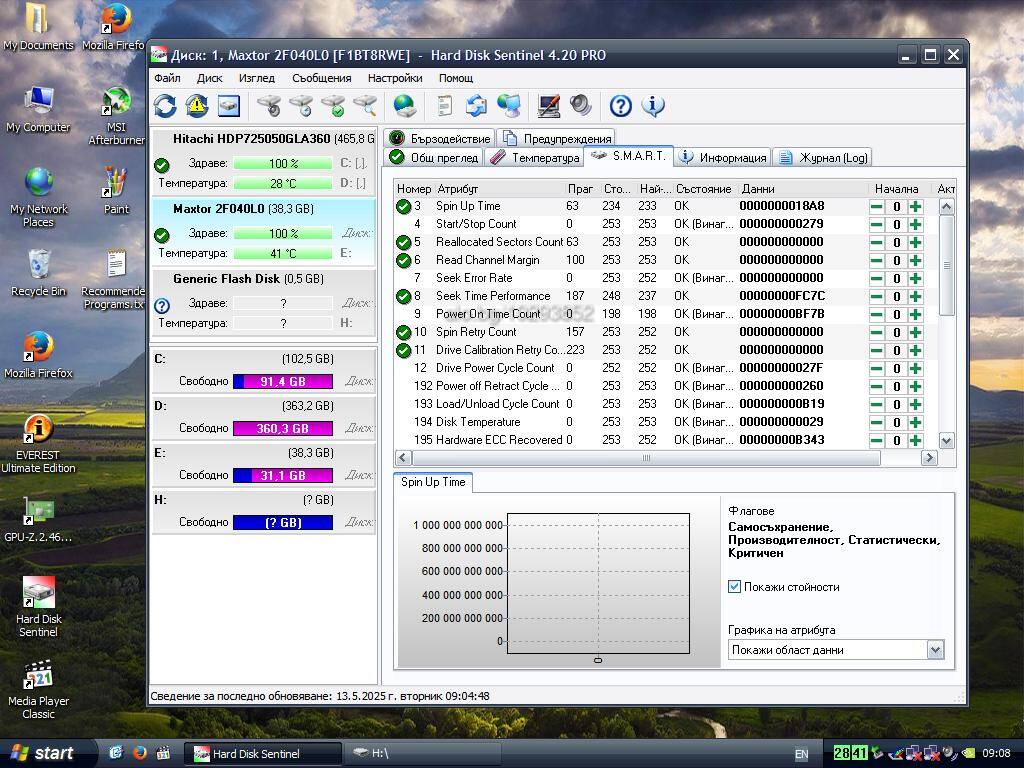Click the SMART list scroll right arrow
The image size is (1024, 768).
pos(929,458)
